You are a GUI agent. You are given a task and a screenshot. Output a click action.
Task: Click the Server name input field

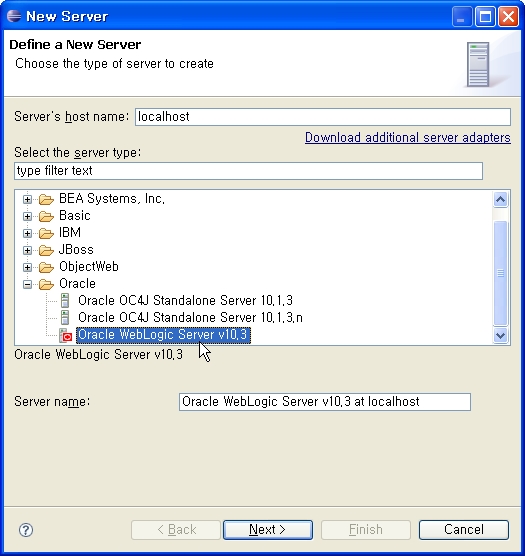pos(325,402)
